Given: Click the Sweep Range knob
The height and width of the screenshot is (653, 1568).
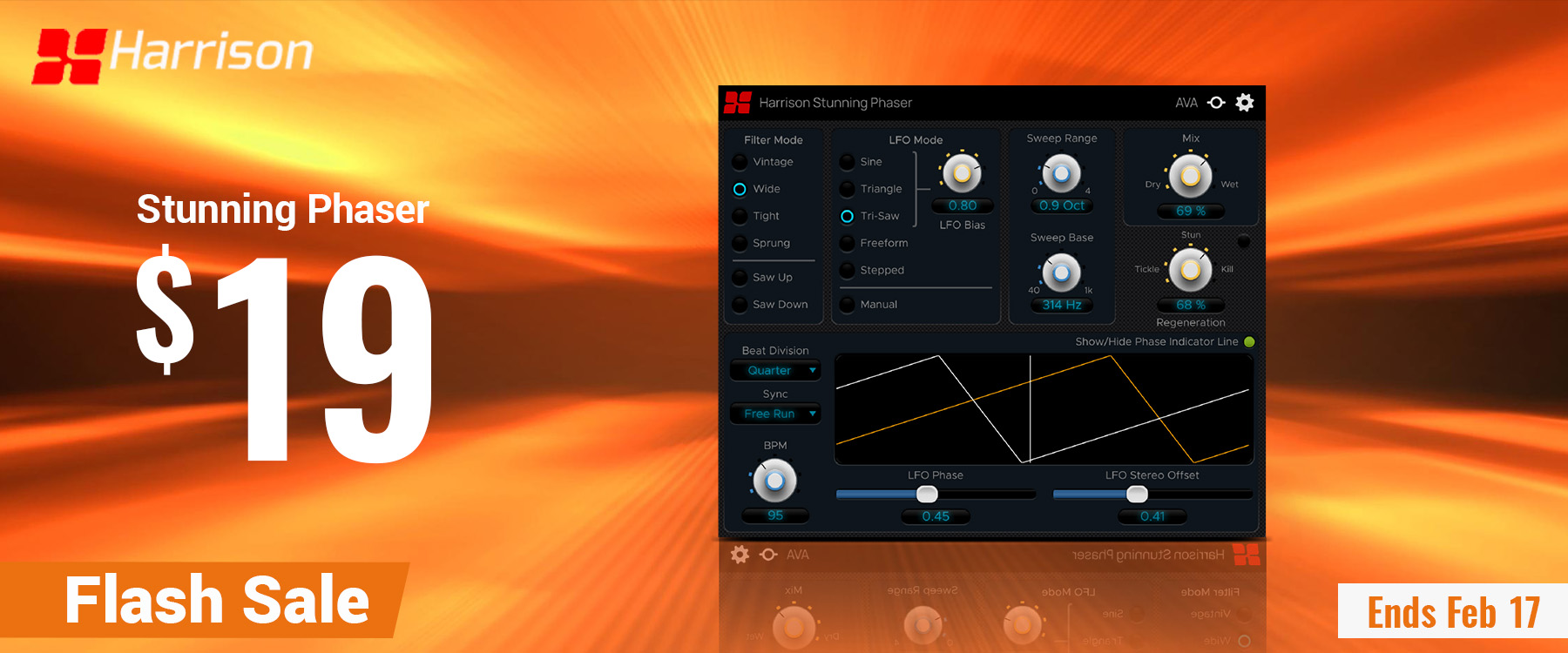Looking at the screenshot, I should 1061,173.
